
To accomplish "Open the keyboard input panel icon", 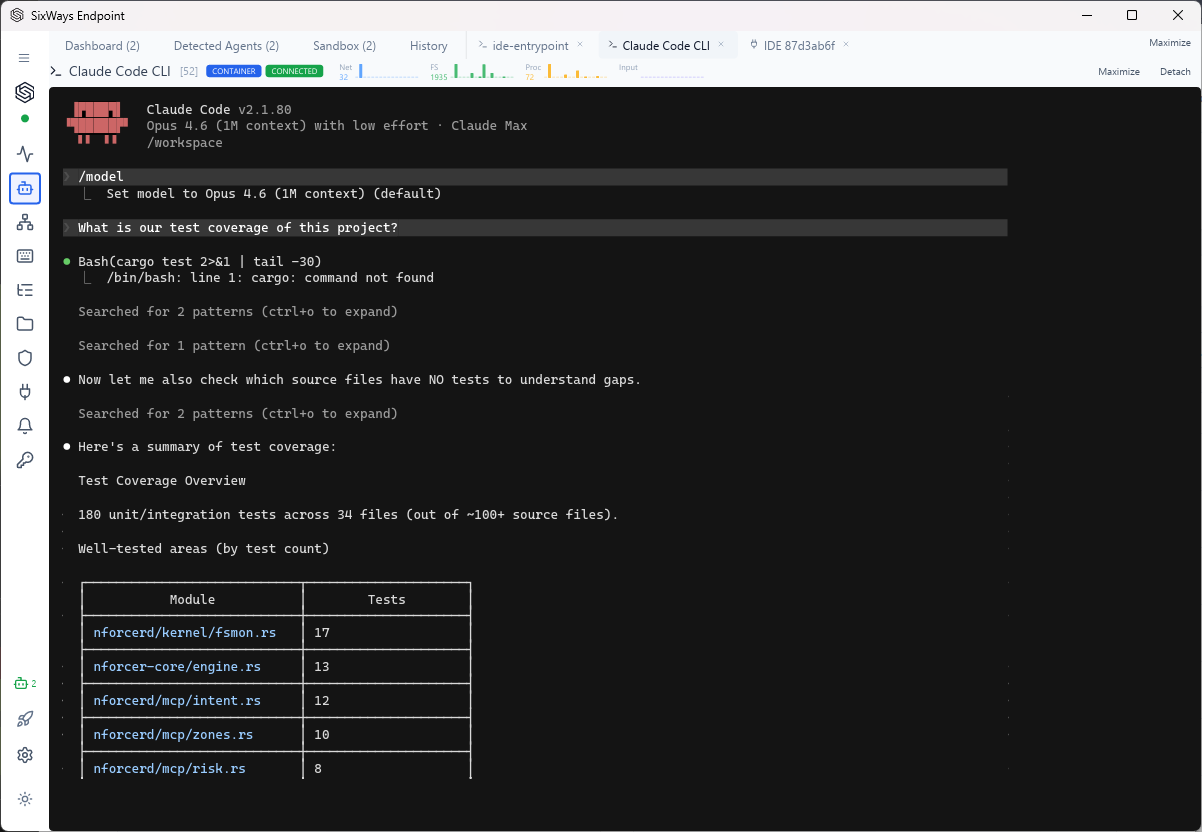I will (x=25, y=256).
